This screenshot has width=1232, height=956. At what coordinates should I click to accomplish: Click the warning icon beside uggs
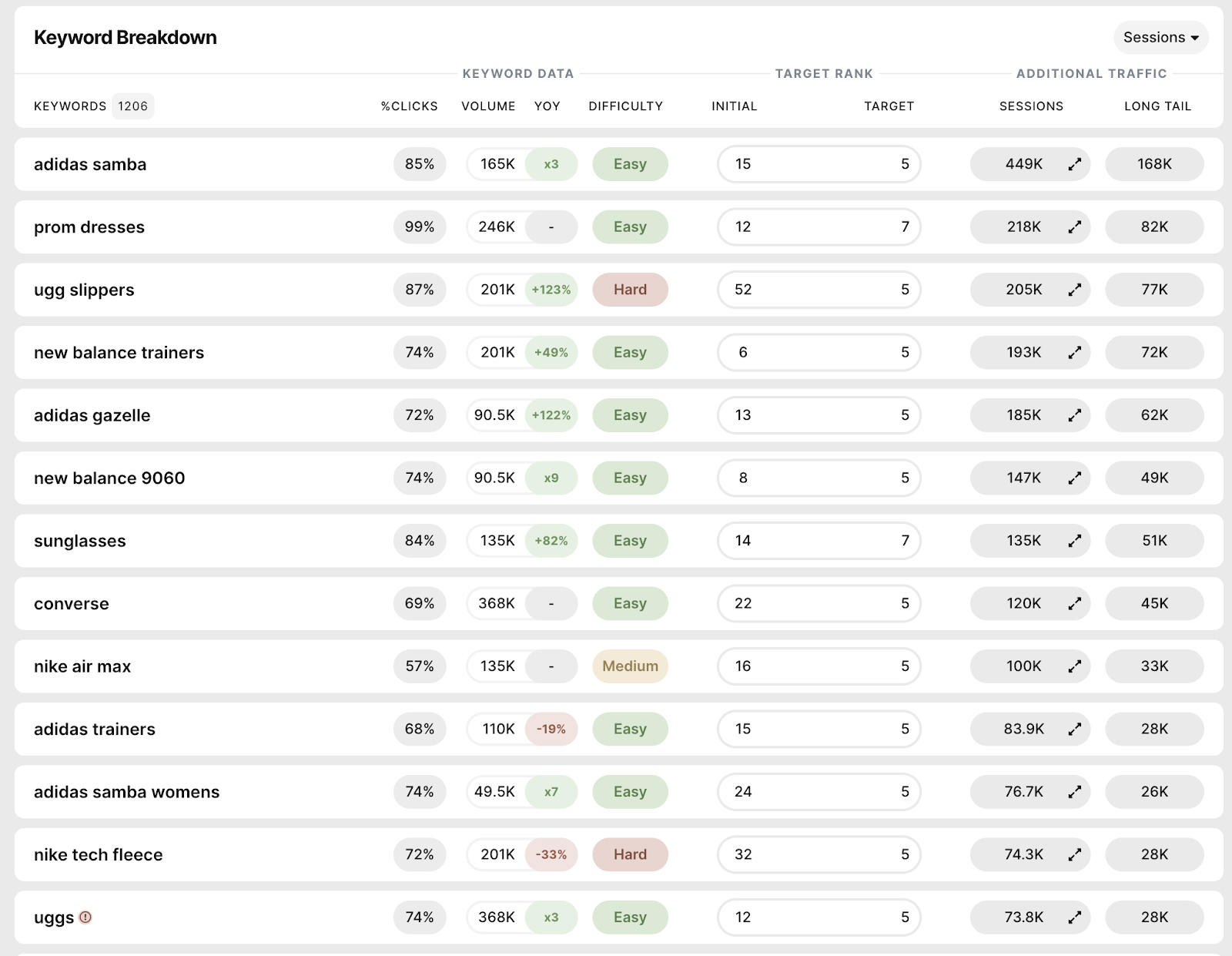pos(85,917)
